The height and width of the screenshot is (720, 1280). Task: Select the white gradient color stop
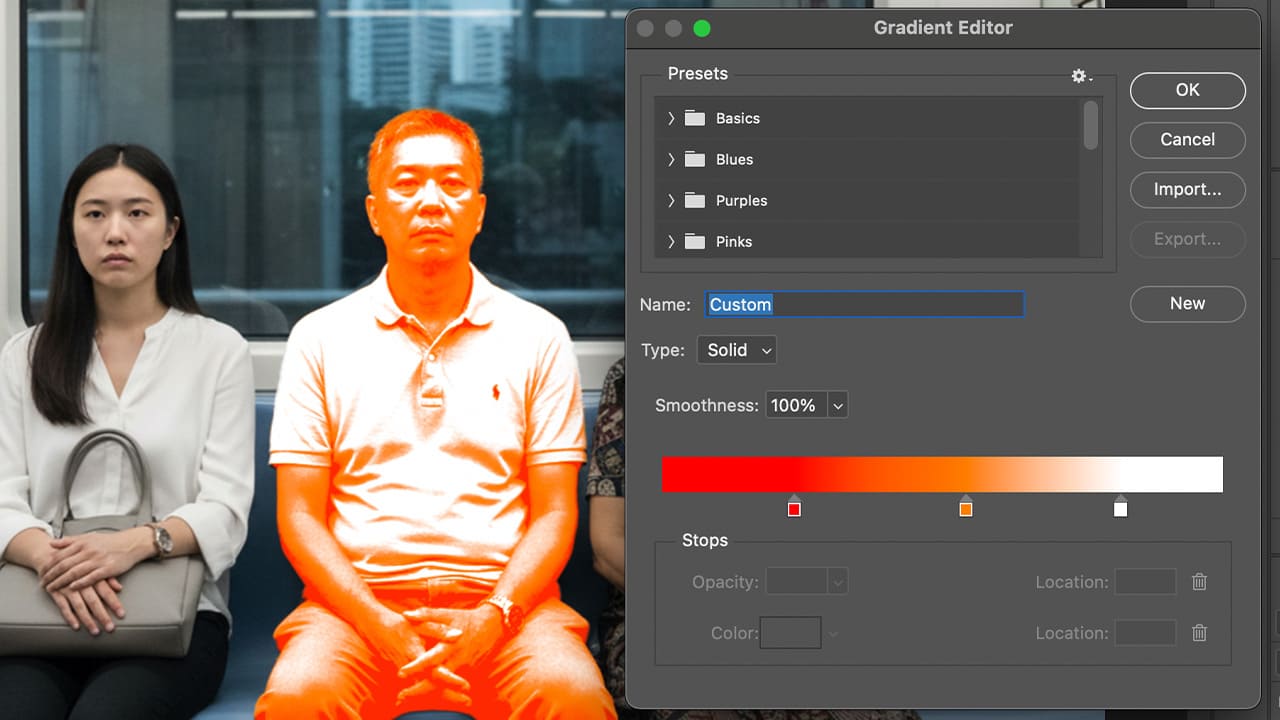coord(1120,508)
